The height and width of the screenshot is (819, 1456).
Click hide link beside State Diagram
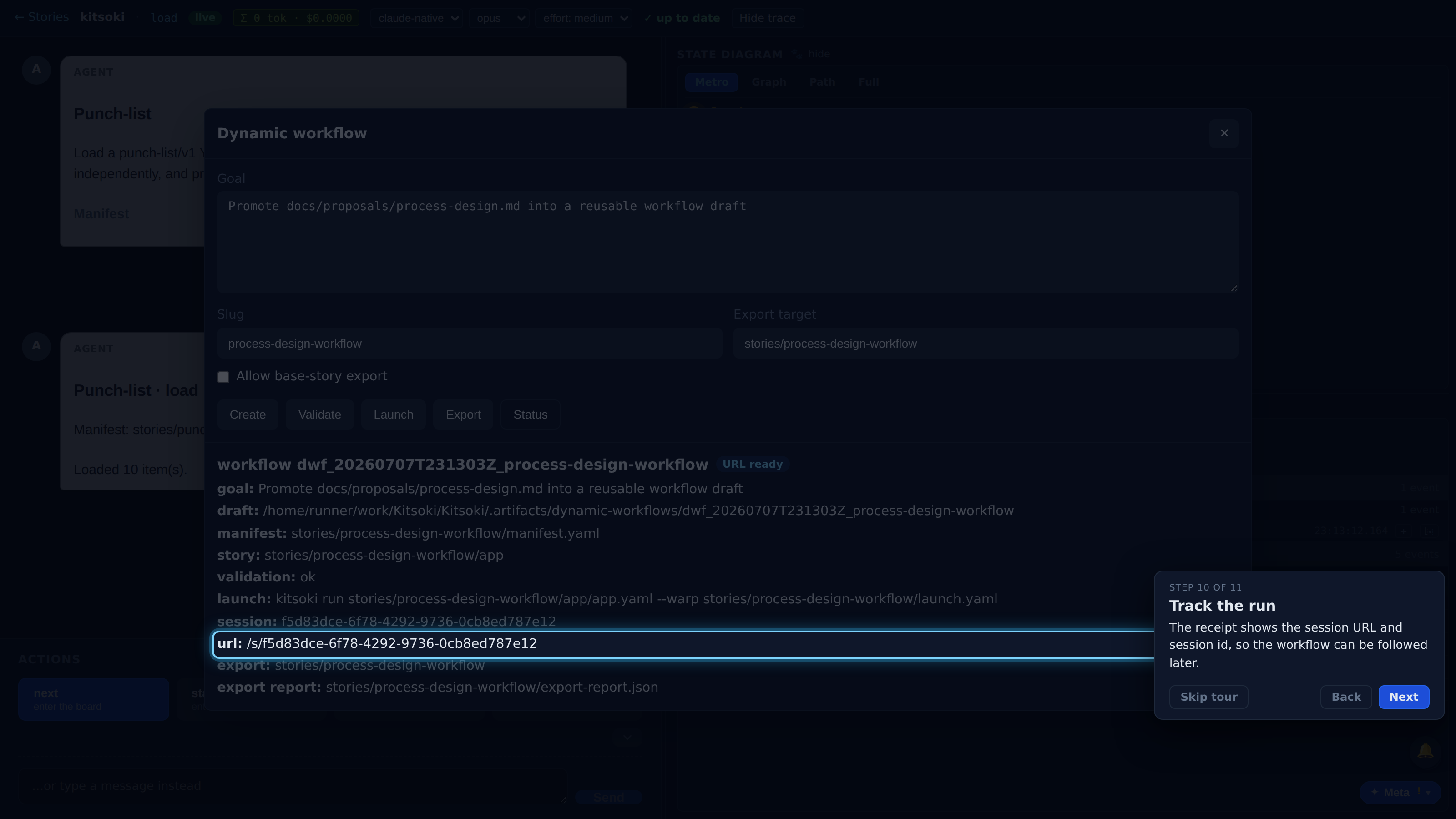(x=819, y=54)
